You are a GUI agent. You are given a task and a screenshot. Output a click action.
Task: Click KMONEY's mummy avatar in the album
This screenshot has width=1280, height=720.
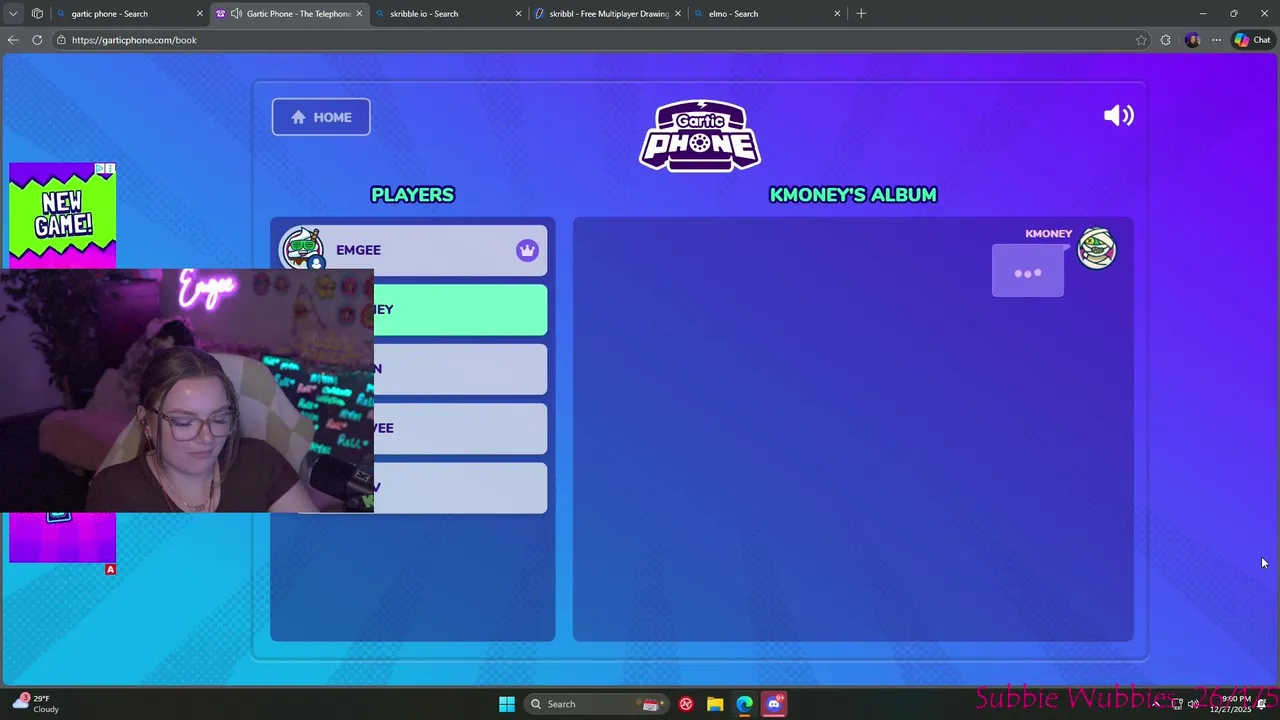coord(1097,249)
